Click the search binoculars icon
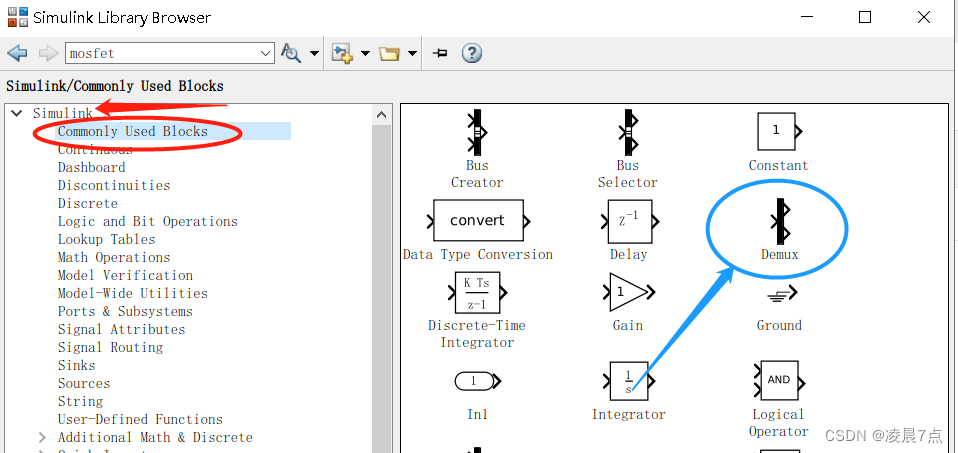The height and width of the screenshot is (453, 958). (x=291, y=53)
